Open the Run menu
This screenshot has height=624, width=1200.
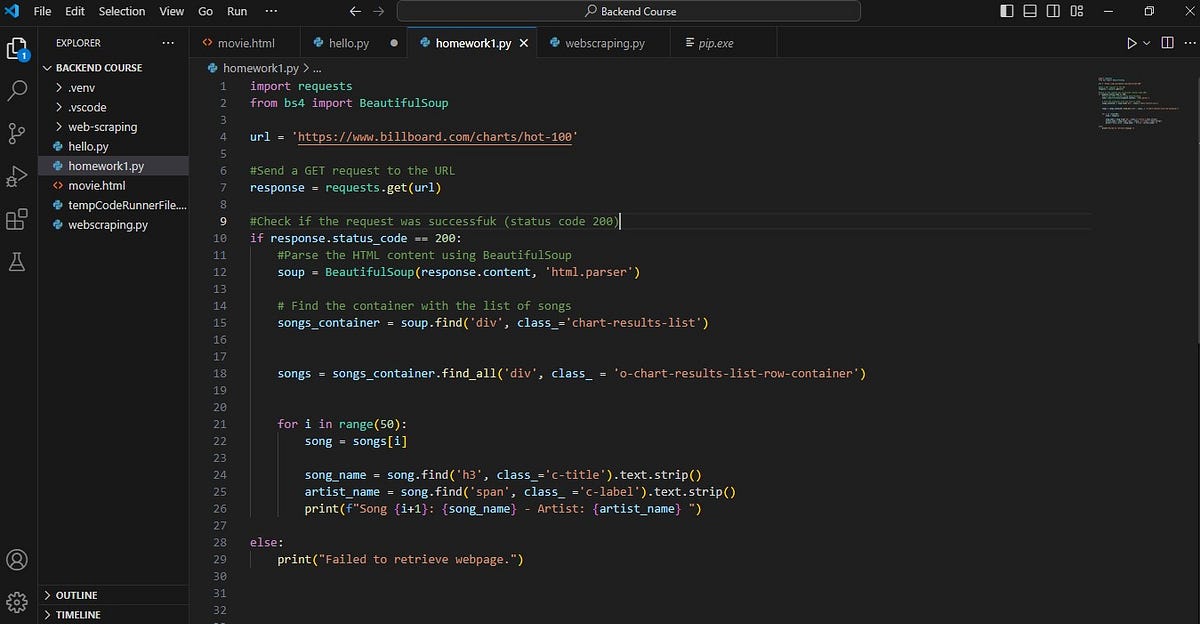[x=236, y=11]
